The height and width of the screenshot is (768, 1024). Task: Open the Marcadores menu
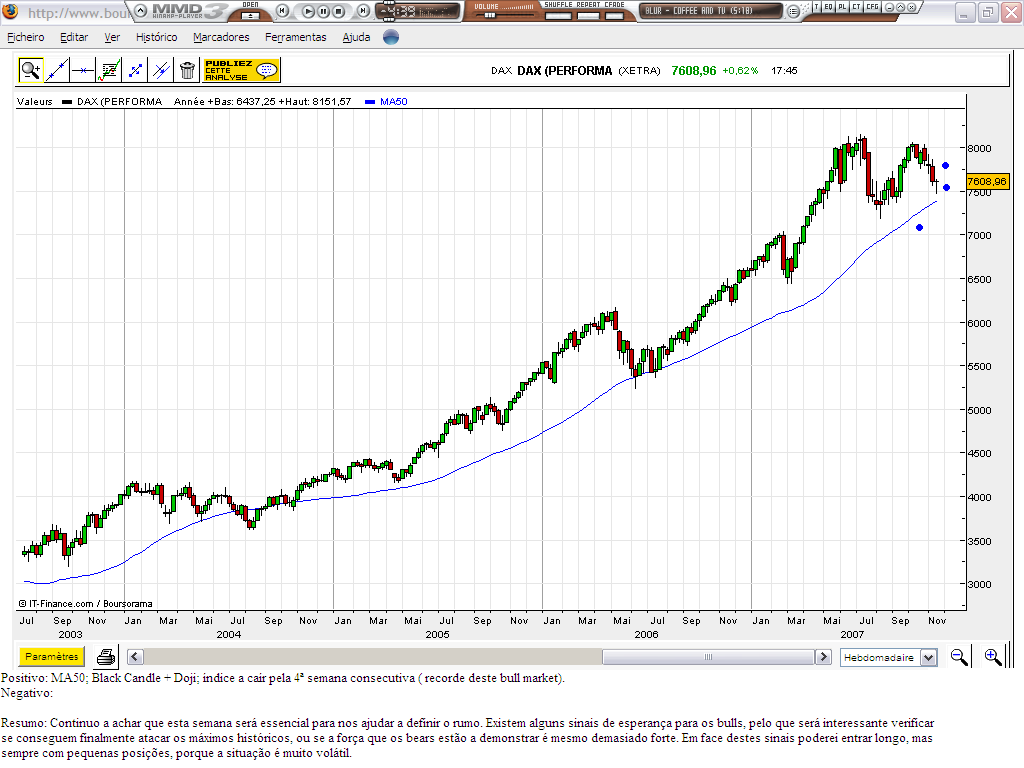point(221,37)
